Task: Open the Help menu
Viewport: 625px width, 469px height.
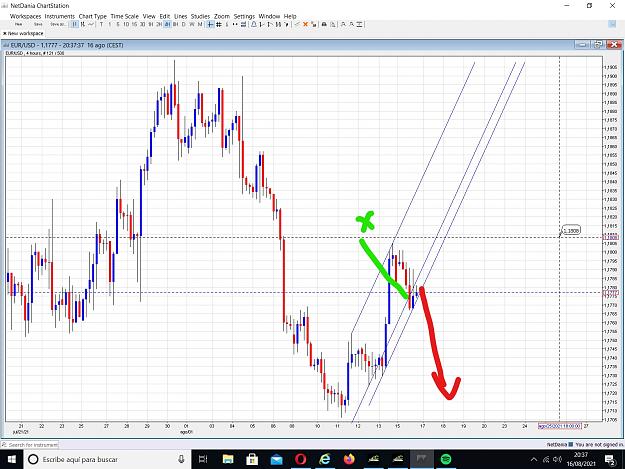Action: [x=290, y=16]
